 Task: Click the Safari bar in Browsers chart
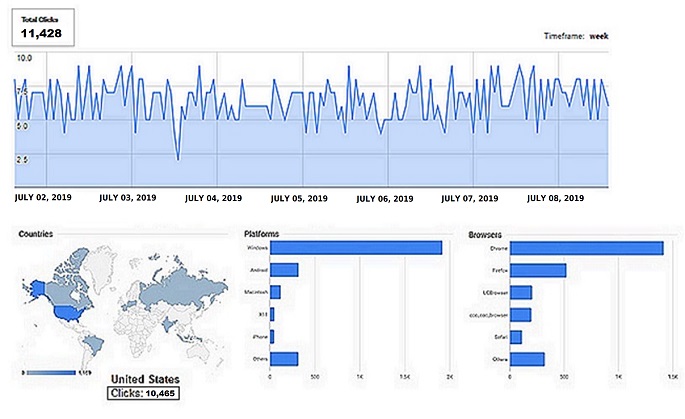(x=515, y=337)
